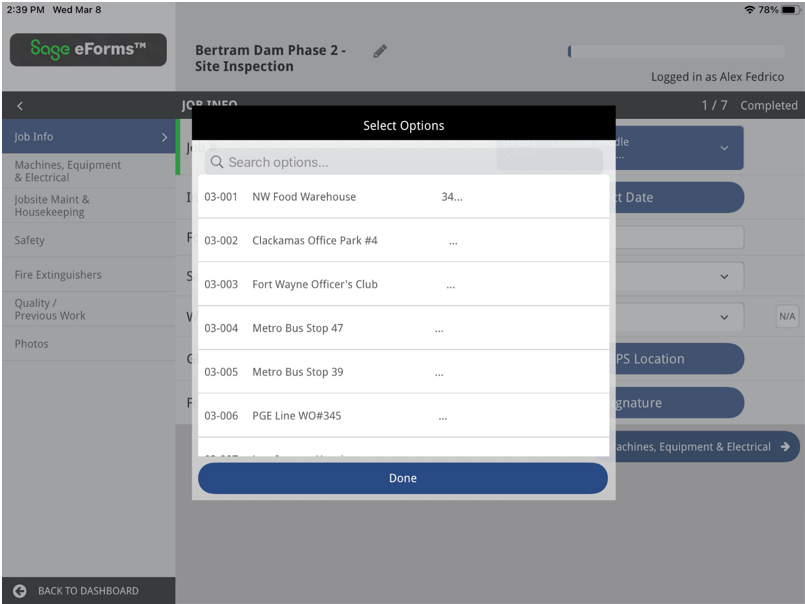This screenshot has width=805, height=604.
Task: Select option 03-002 Clackamas Office Park #4
Action: click(x=404, y=240)
